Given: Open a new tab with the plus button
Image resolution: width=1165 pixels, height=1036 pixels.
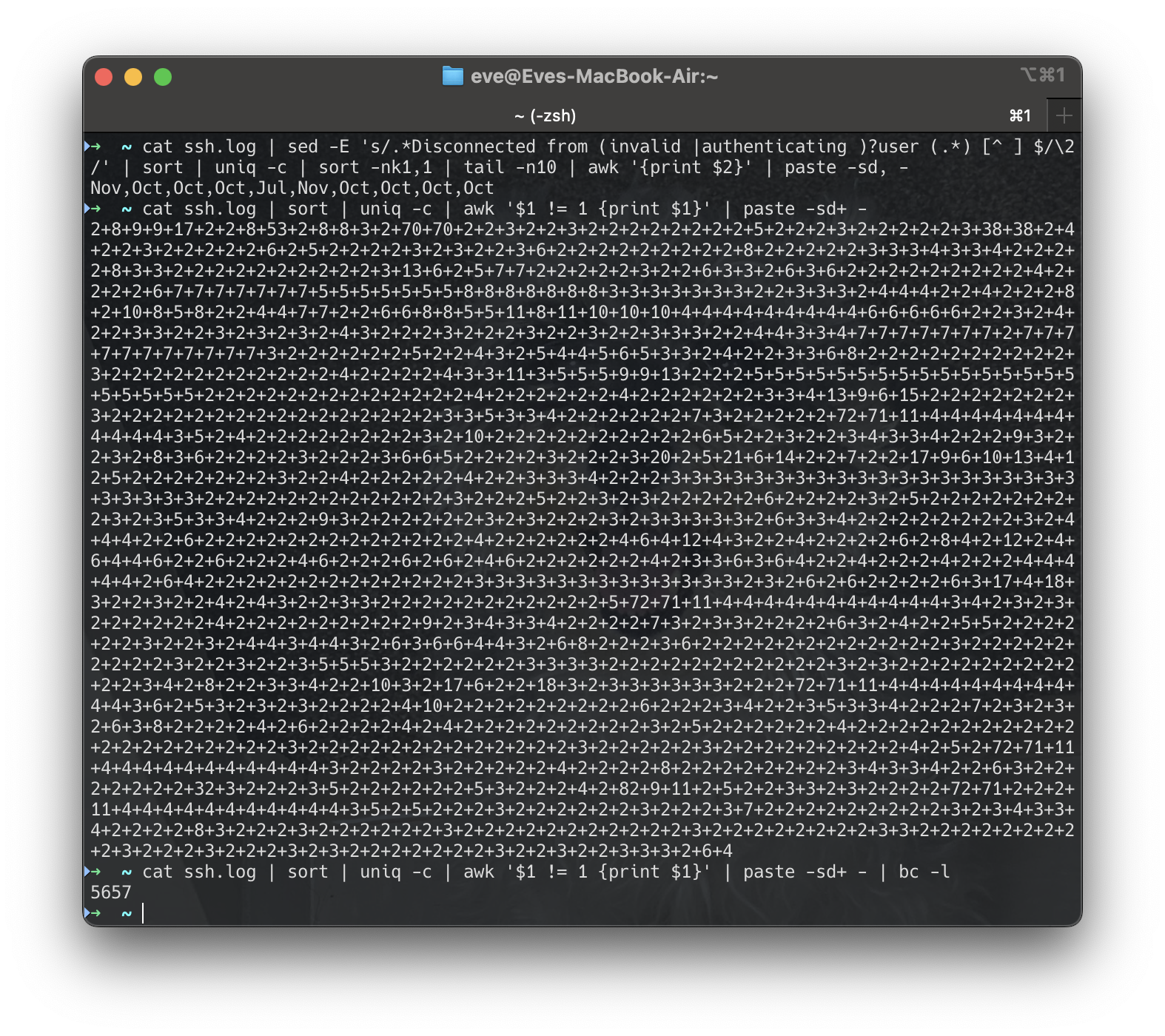Looking at the screenshot, I should [x=1064, y=115].
